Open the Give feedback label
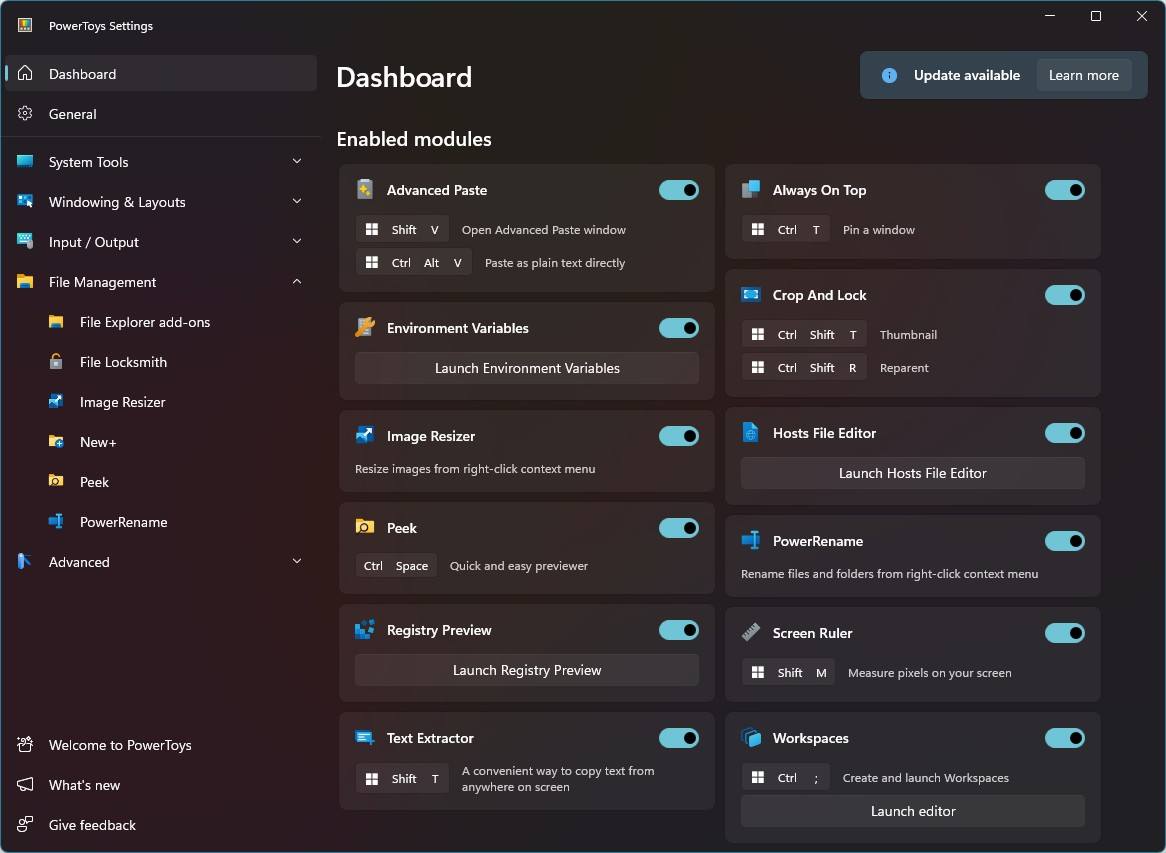The height and width of the screenshot is (853, 1166). pos(92,825)
